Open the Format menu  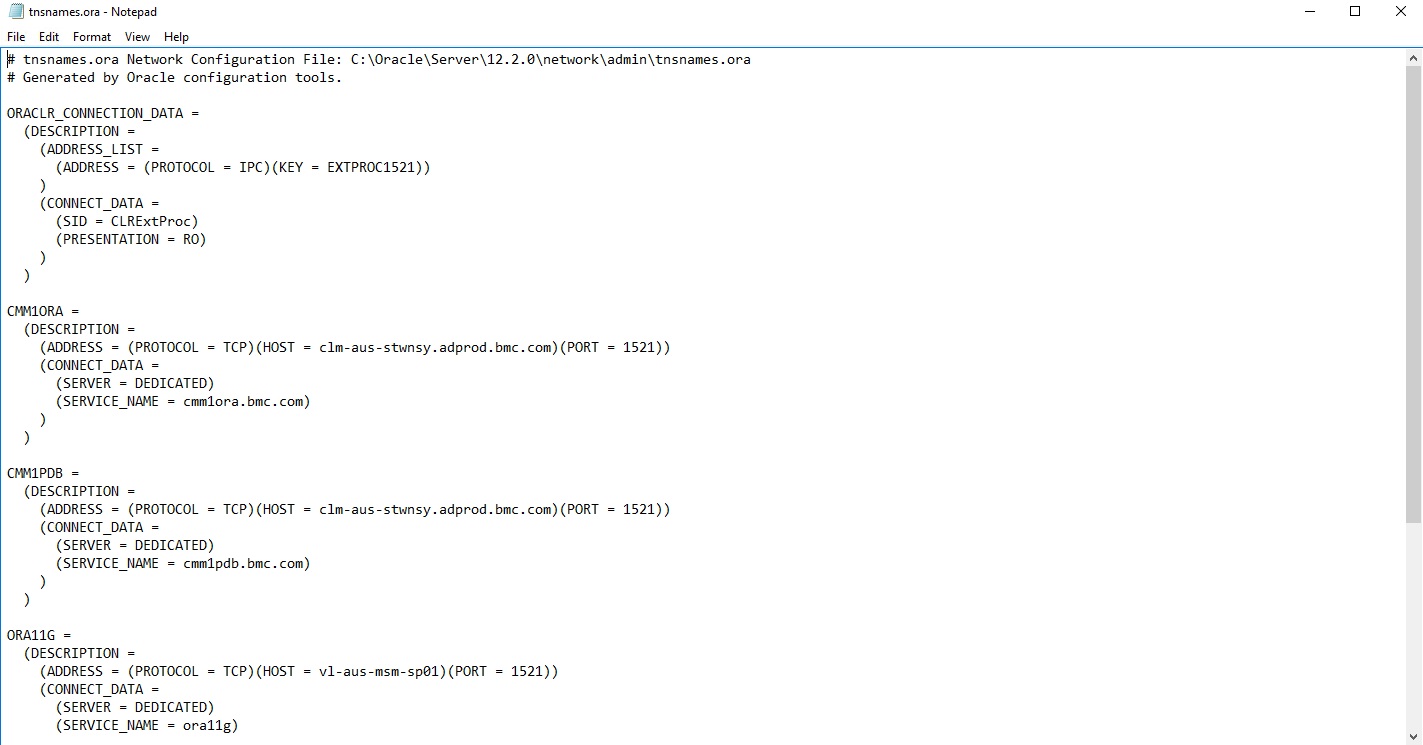click(x=92, y=37)
